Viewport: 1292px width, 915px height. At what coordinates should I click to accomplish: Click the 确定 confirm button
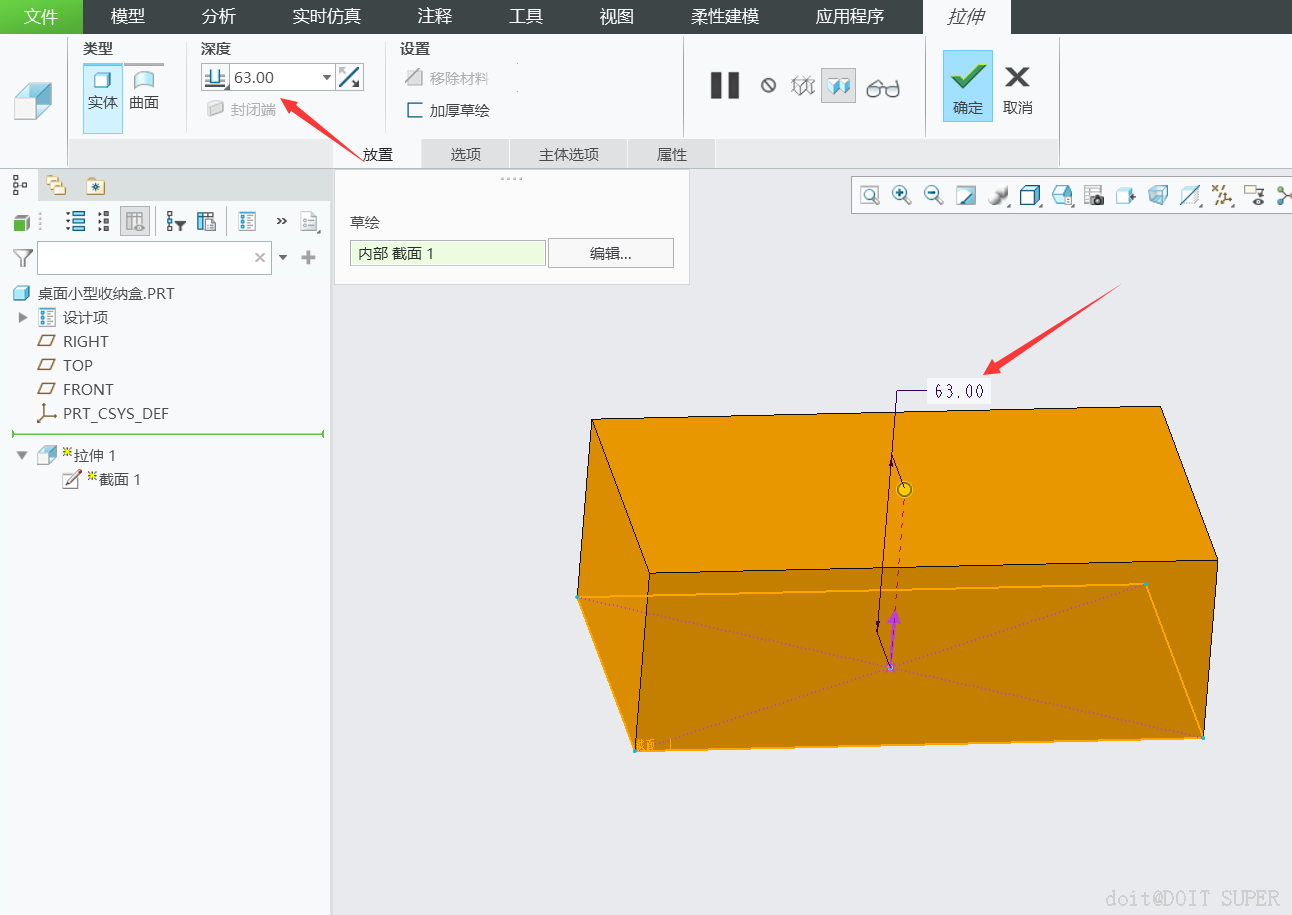coord(967,87)
